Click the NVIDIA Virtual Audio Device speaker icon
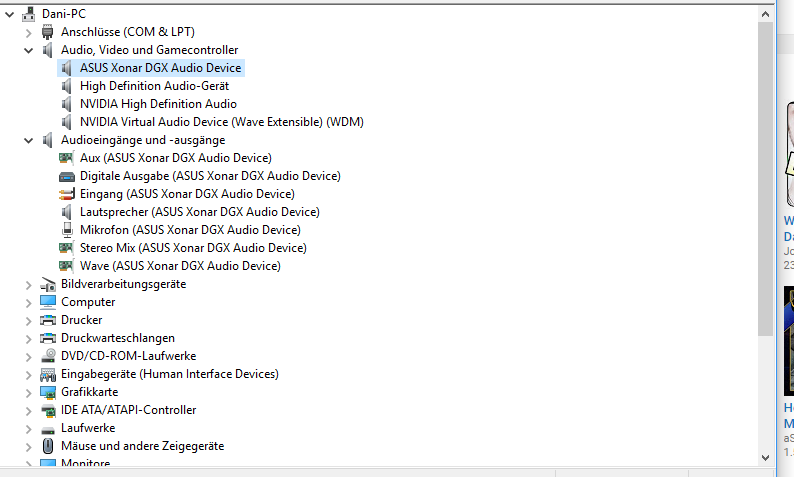The width and height of the screenshot is (794, 477). (66, 122)
